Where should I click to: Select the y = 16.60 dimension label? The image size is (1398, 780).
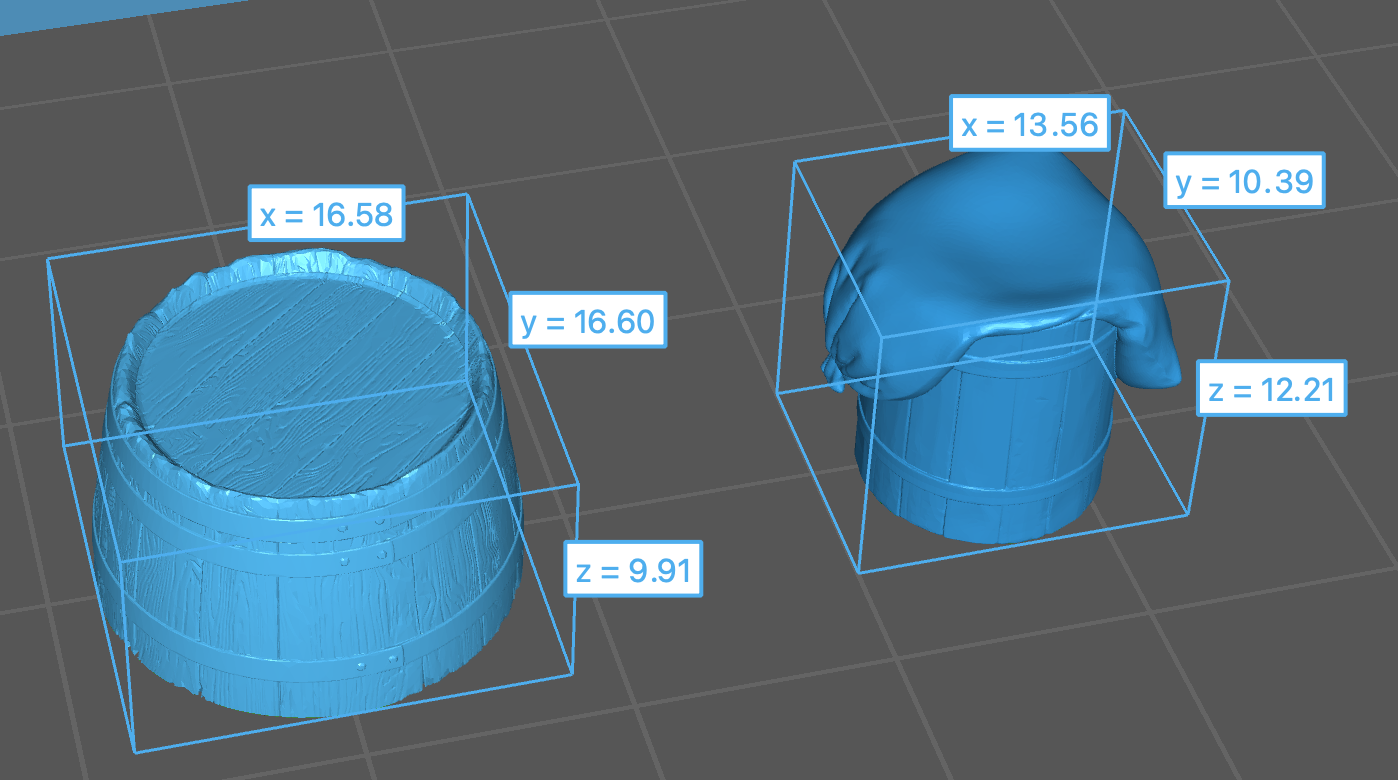coord(588,320)
